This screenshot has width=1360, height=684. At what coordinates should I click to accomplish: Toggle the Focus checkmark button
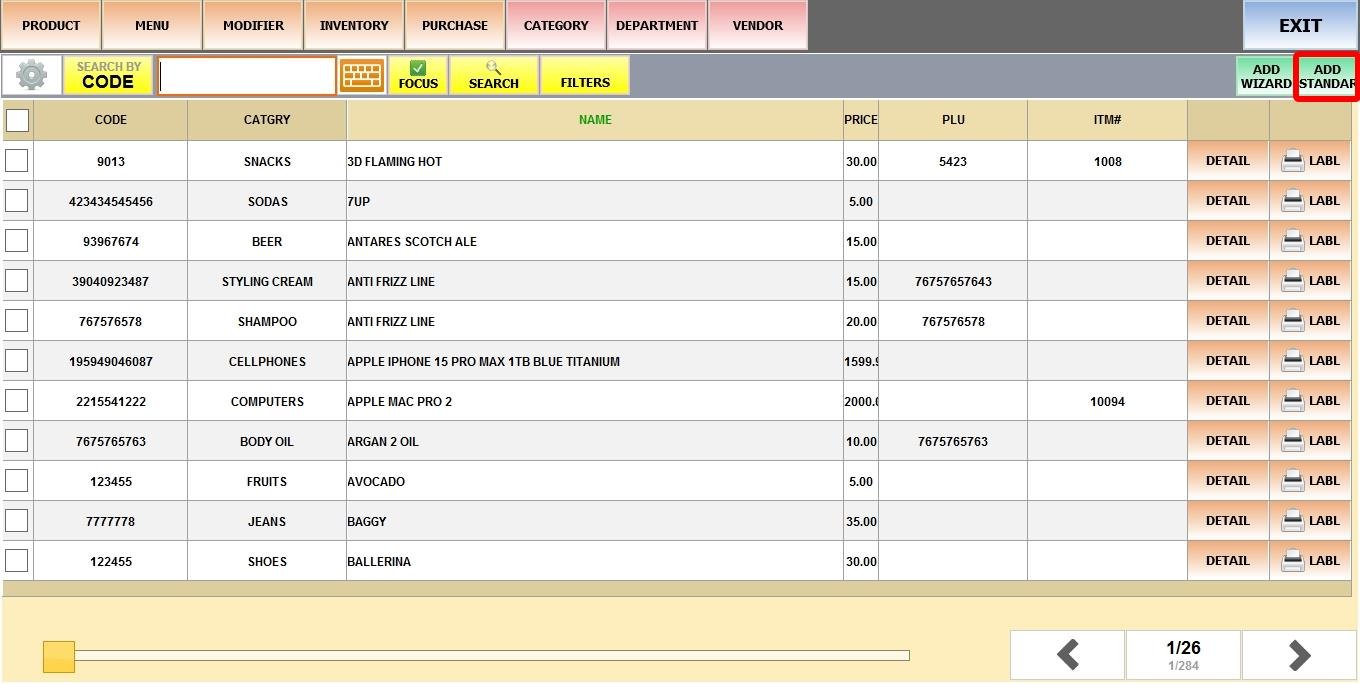click(418, 75)
